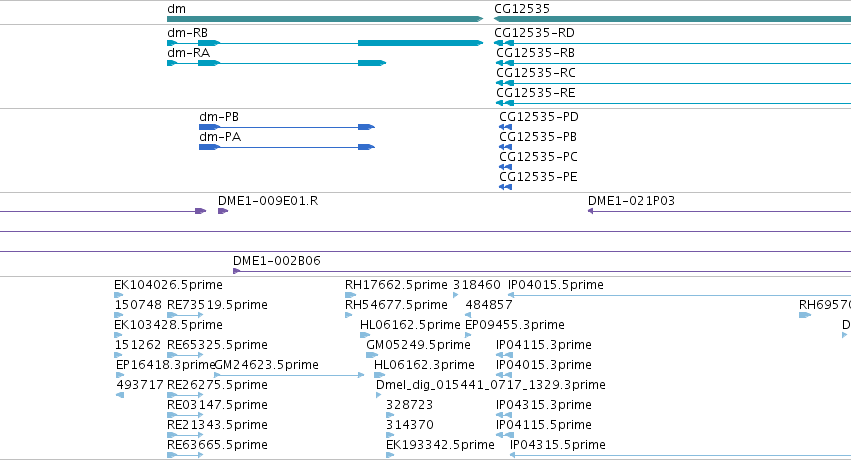
Task: Click the GM24623.5prime EST alignment line
Action: tap(289, 375)
